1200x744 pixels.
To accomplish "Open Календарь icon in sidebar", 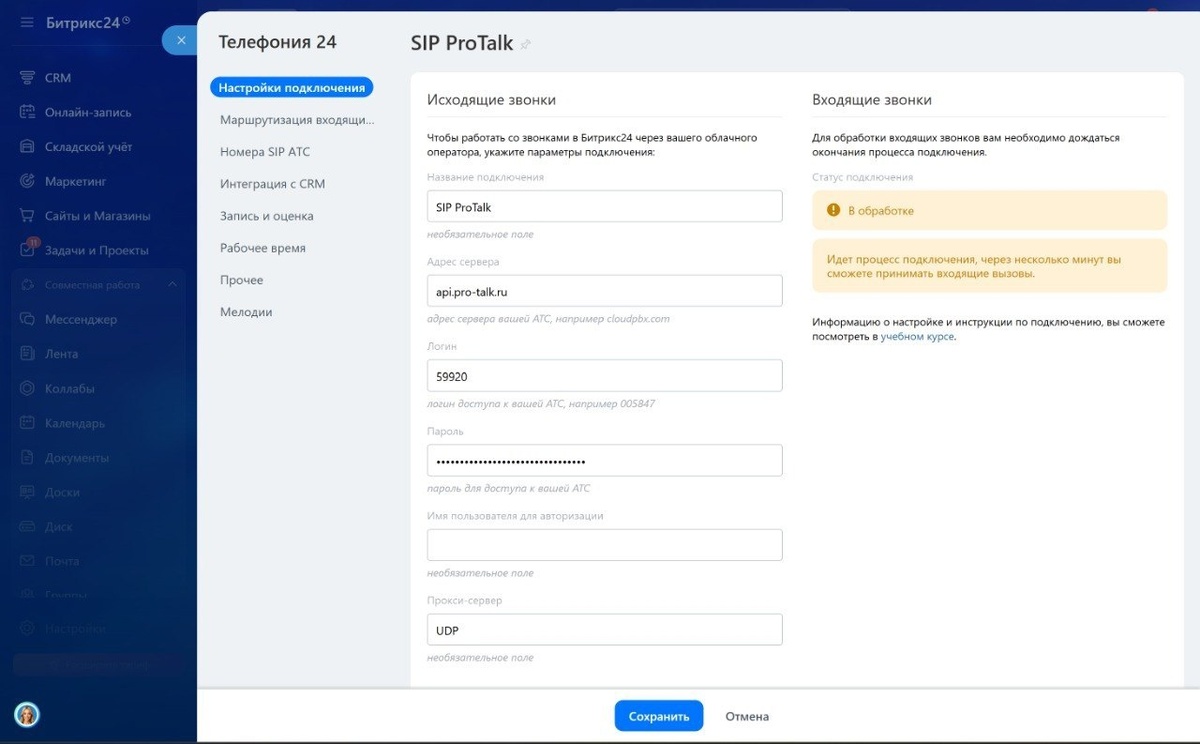I will tap(27, 423).
